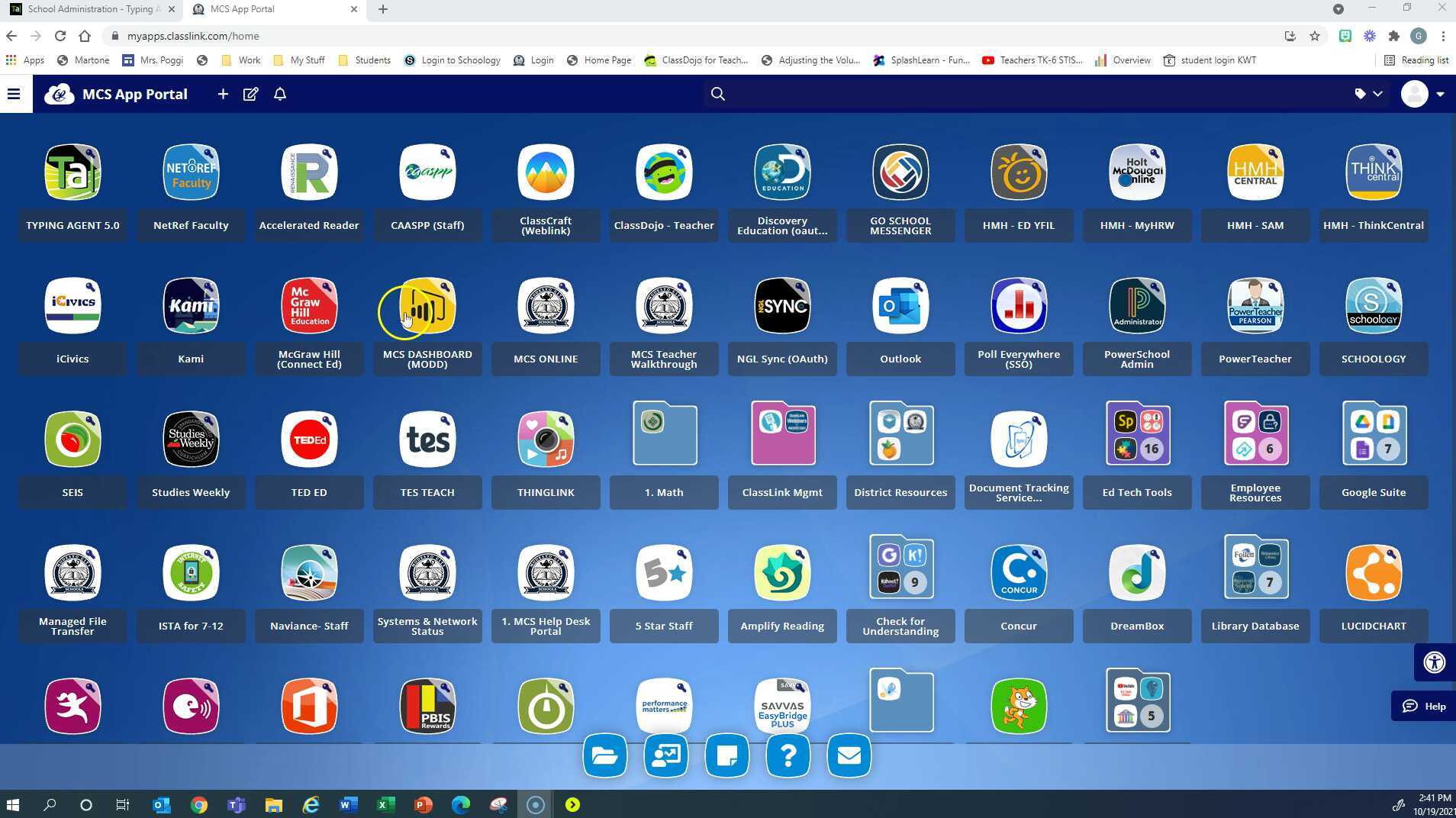Expand the Google Suite folder
The image size is (1456, 818).
click(x=1374, y=433)
